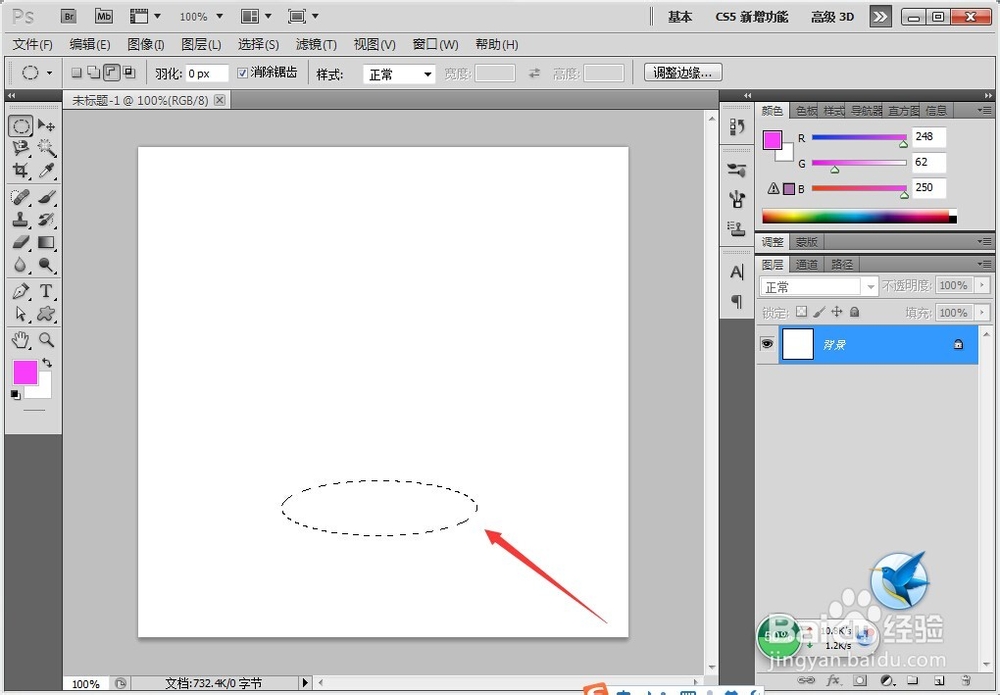Viewport: 1000px width, 695px height.
Task: Select the Healing Brush tool
Action: pos(20,197)
